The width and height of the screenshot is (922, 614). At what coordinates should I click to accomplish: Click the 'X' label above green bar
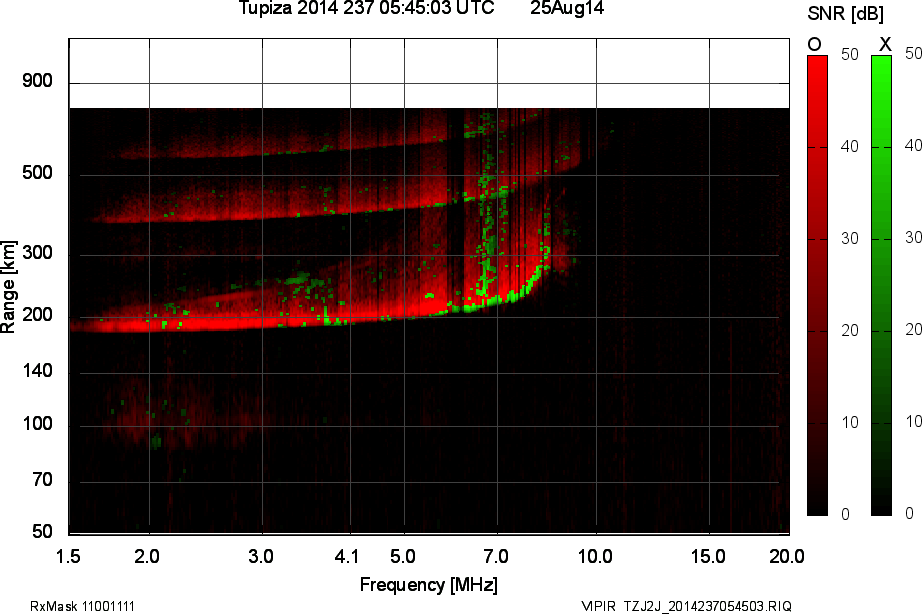(x=884, y=44)
